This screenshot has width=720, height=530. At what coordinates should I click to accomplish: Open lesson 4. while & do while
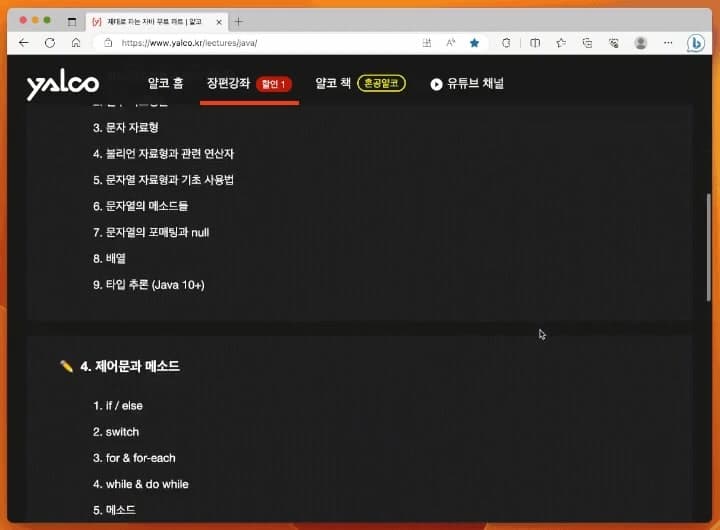141,484
